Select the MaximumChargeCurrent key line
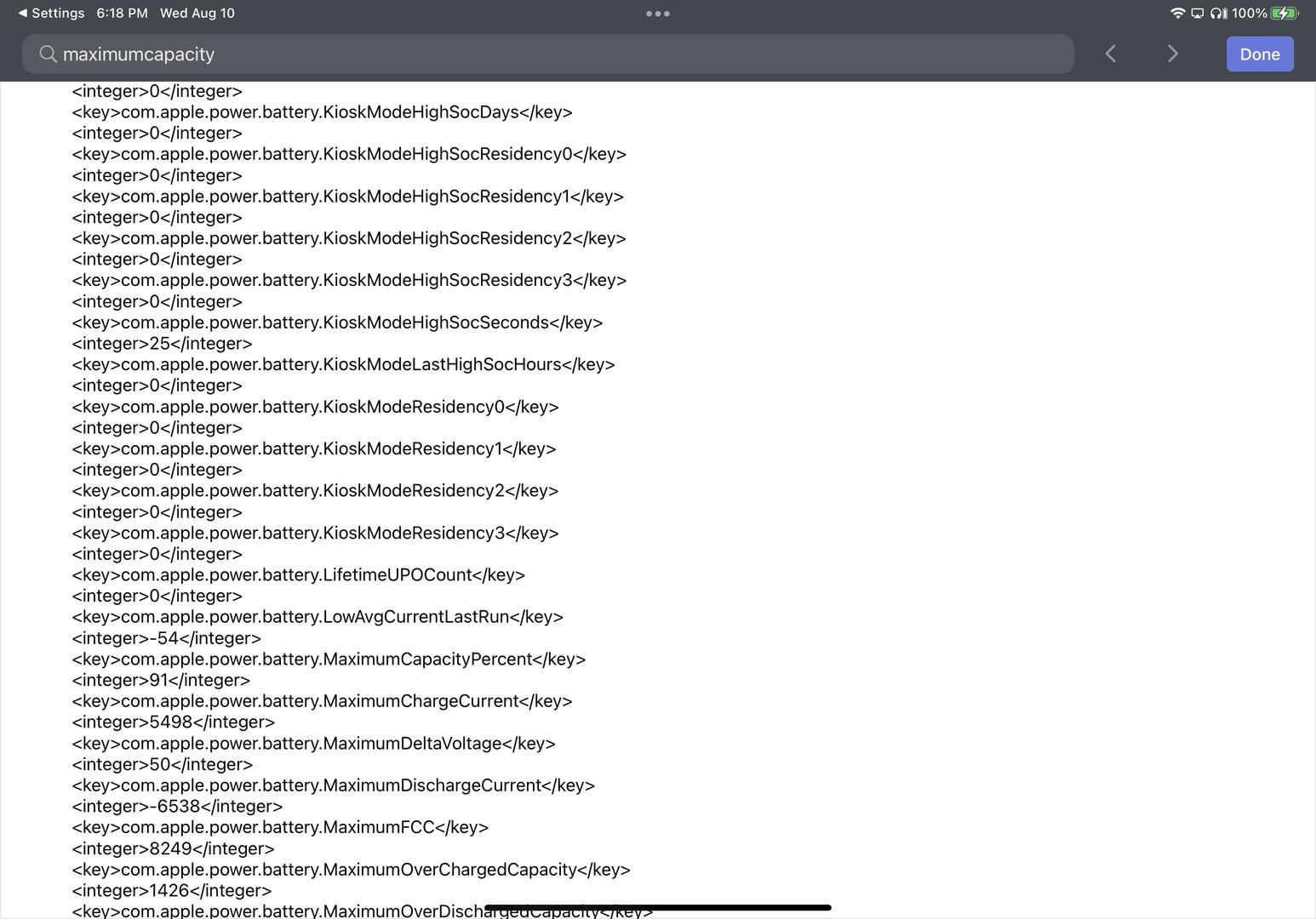Screen dimensions: 1316x919 322,701
